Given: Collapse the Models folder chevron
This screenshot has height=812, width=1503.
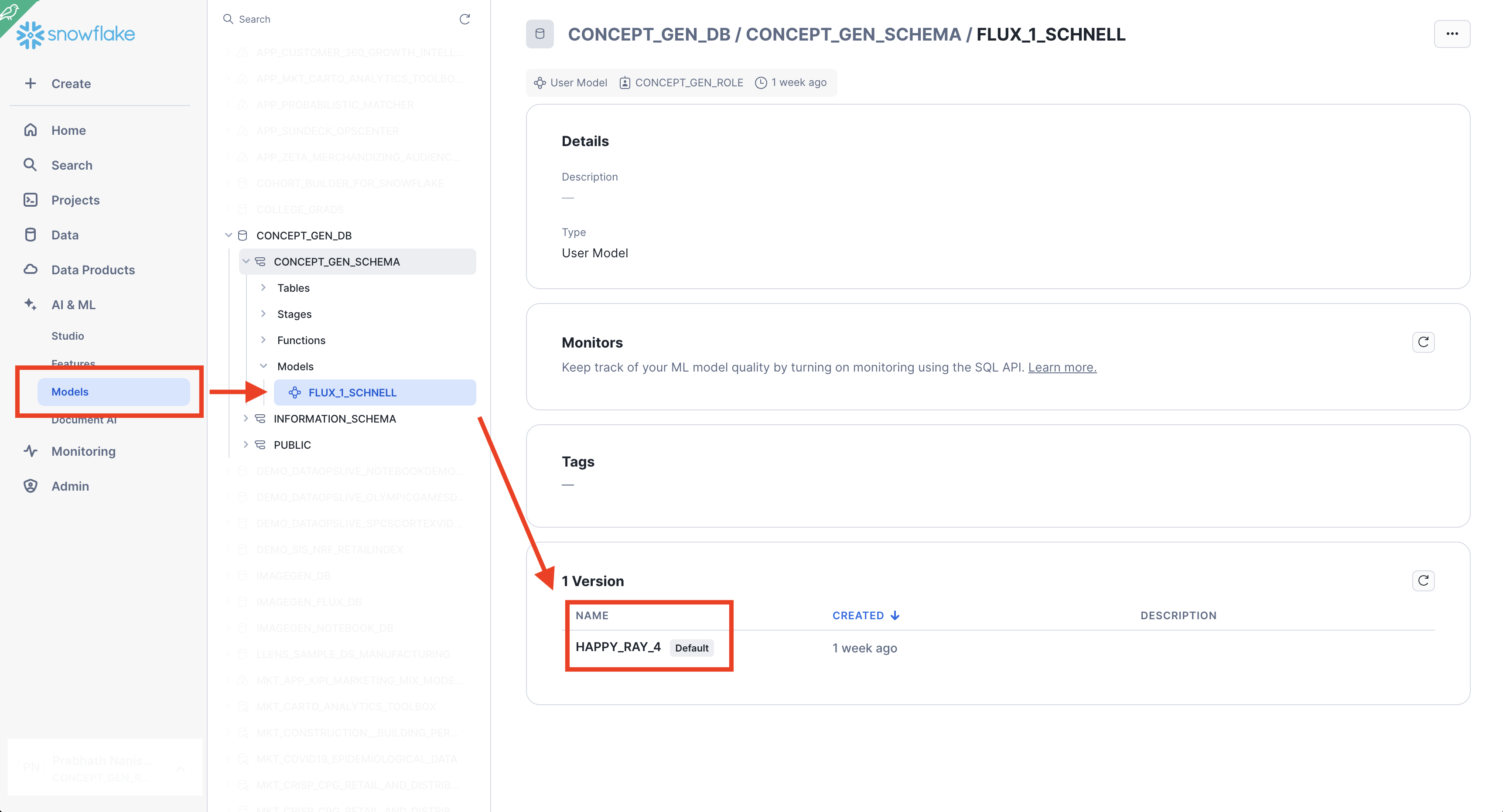Looking at the screenshot, I should (263, 366).
